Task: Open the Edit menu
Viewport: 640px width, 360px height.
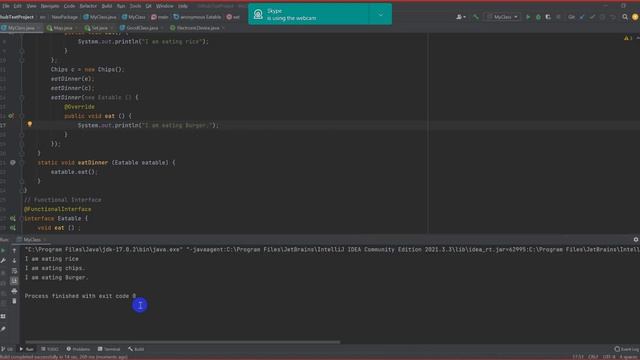Action: point(18,6)
